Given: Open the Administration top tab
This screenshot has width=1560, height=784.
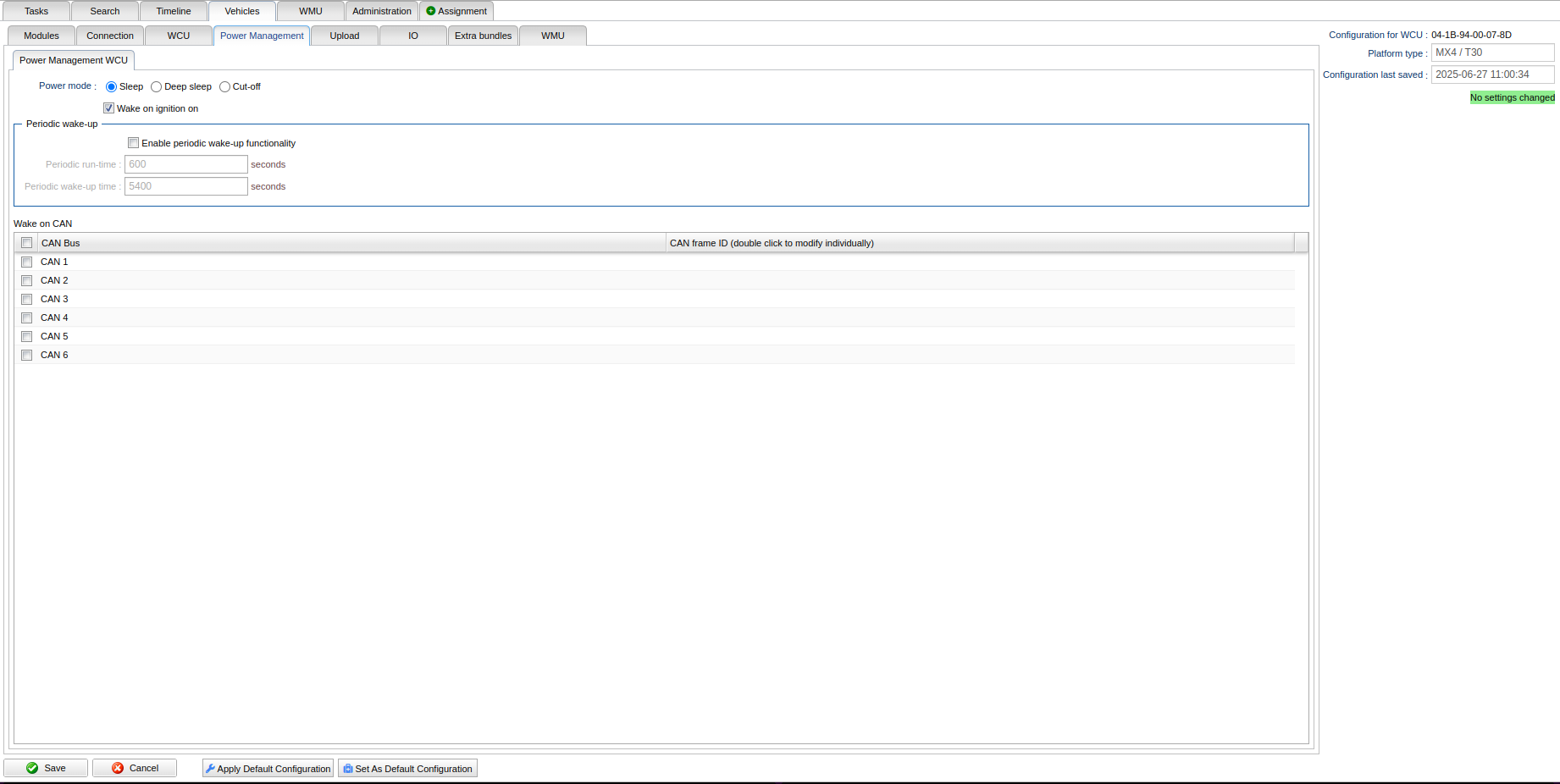Looking at the screenshot, I should pyautogui.click(x=382, y=11).
